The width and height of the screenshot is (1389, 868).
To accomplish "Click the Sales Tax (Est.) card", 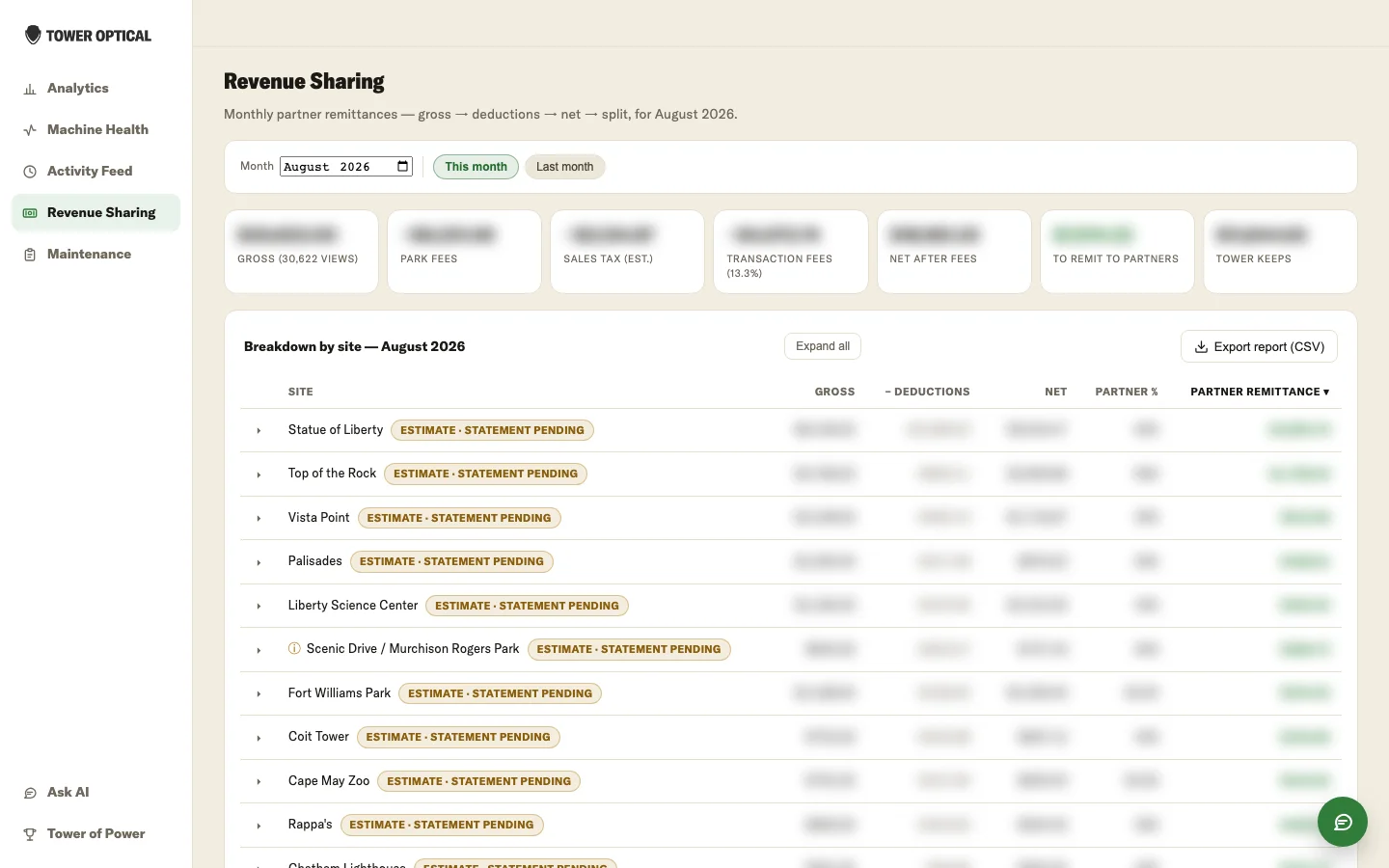I will [627, 252].
